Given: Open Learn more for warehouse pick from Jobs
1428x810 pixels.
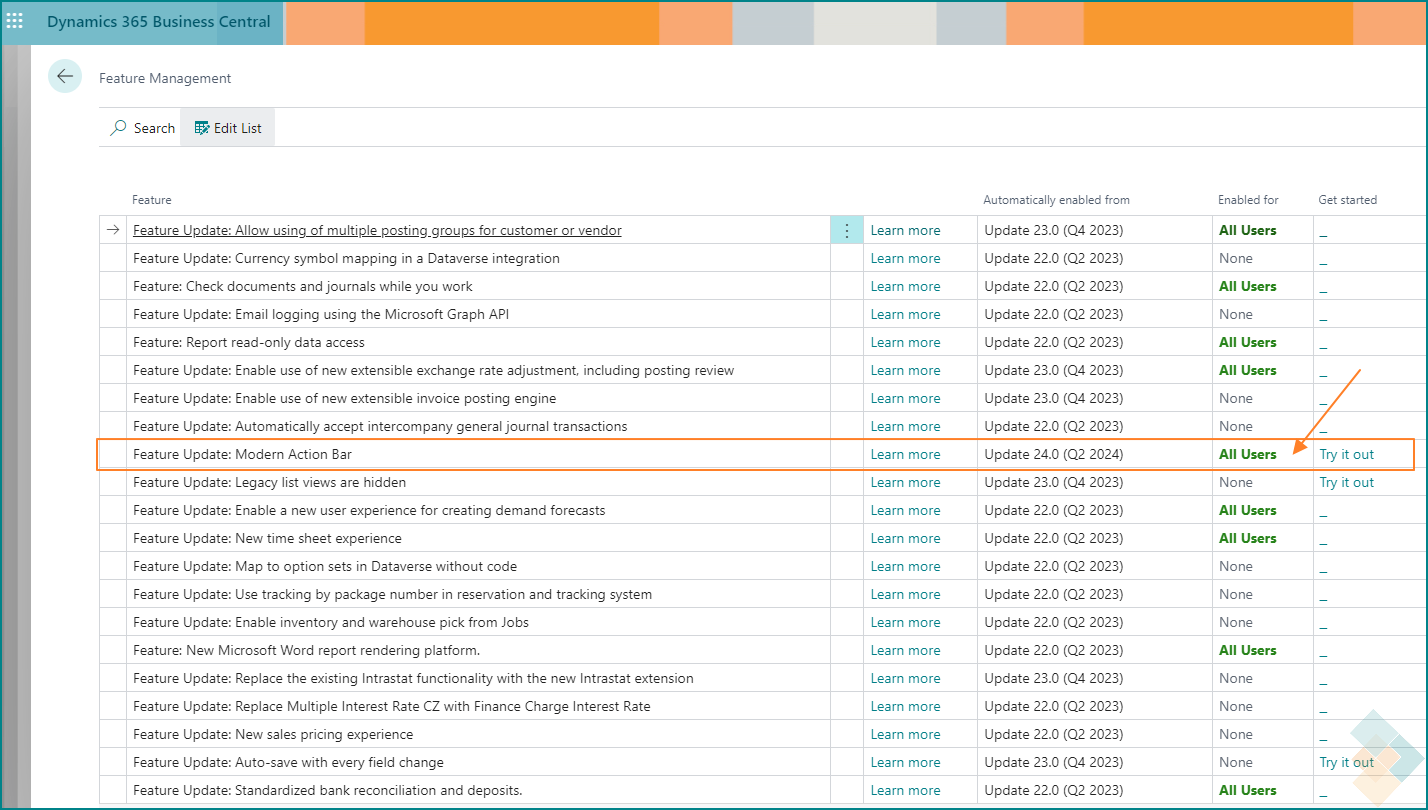Looking at the screenshot, I should click(x=905, y=622).
